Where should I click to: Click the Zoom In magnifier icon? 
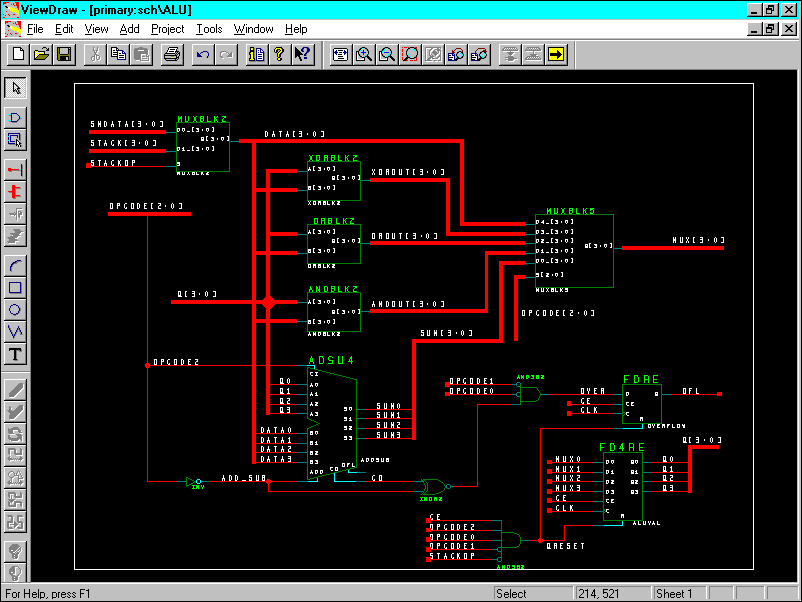tap(364, 54)
